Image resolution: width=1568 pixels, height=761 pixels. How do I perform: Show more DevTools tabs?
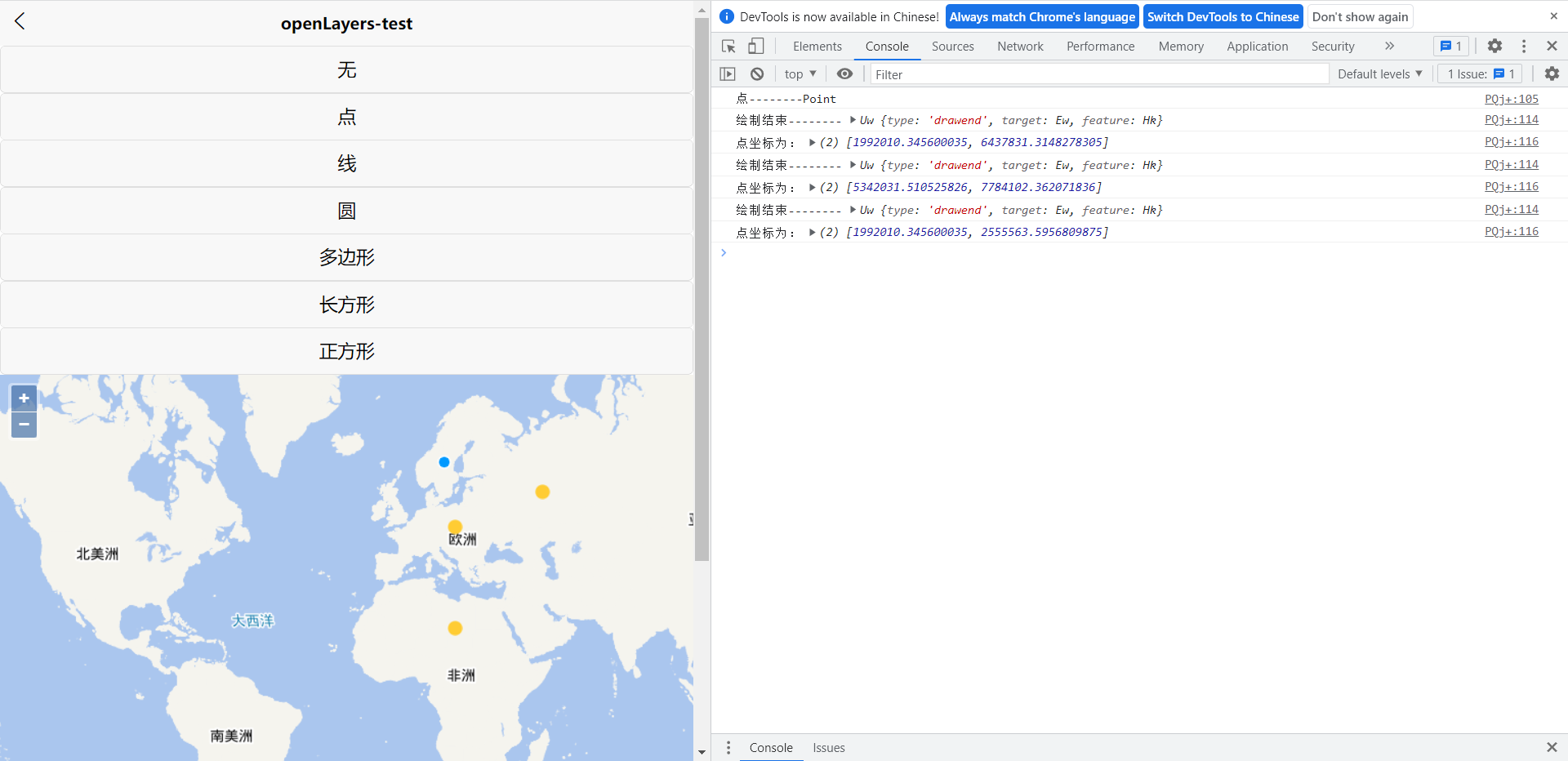pyautogui.click(x=1389, y=47)
